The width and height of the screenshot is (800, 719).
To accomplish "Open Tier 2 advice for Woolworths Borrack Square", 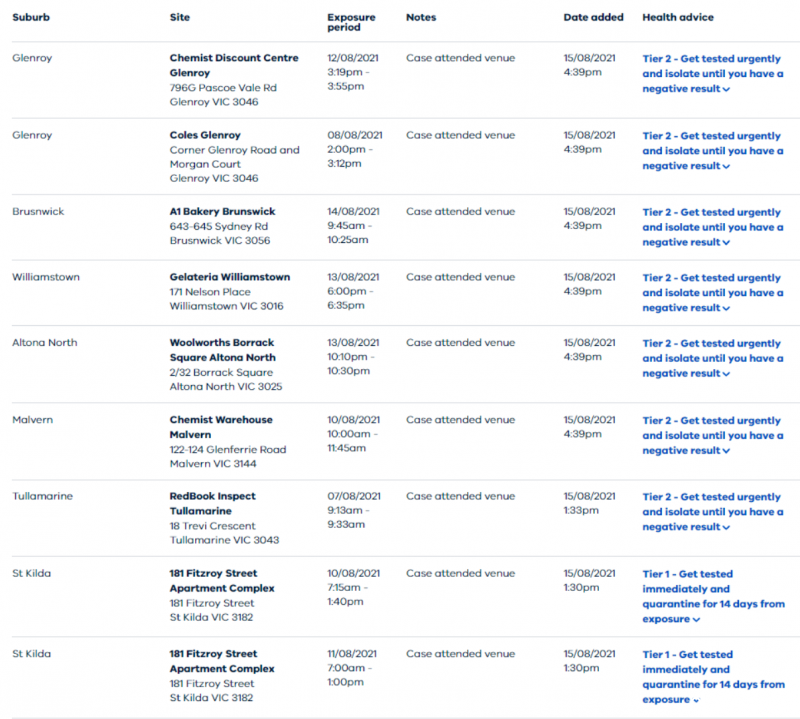I will pyautogui.click(x=713, y=359).
